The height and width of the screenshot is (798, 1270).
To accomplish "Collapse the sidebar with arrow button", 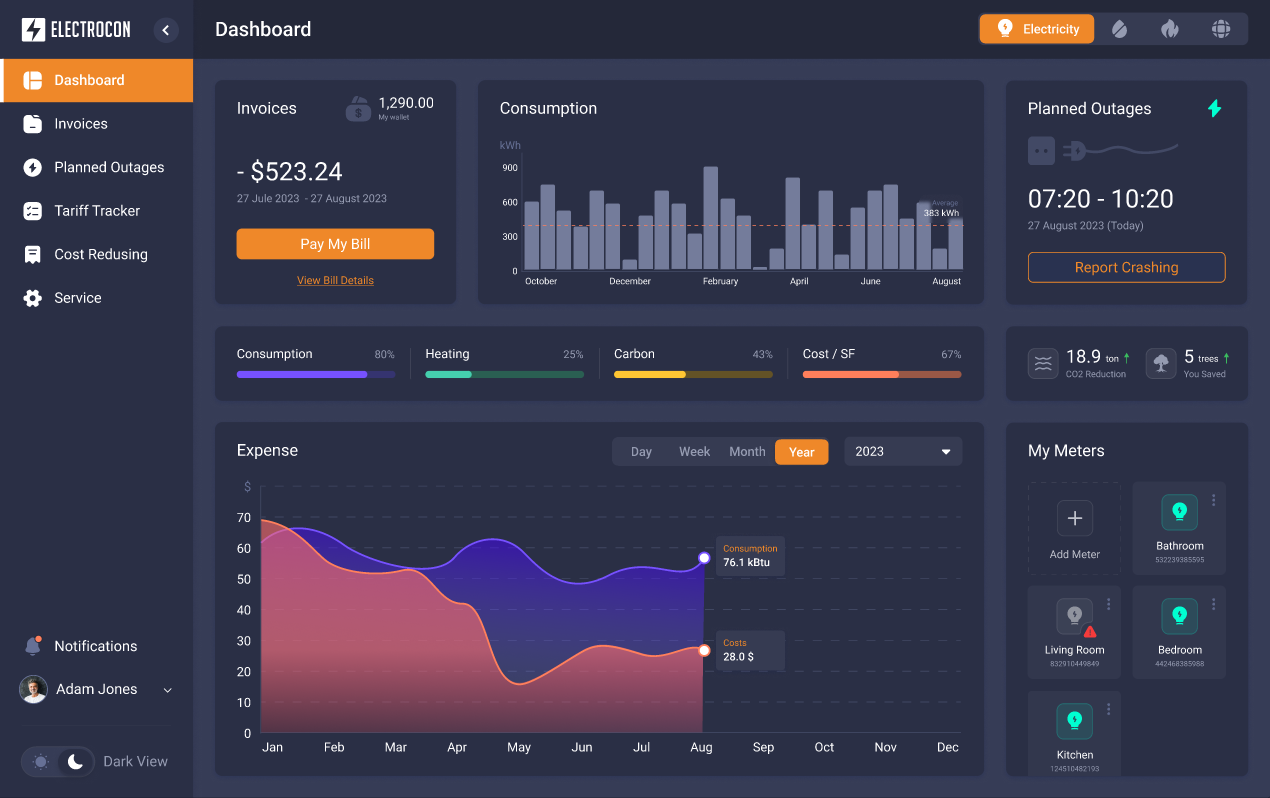I will 166,30.
